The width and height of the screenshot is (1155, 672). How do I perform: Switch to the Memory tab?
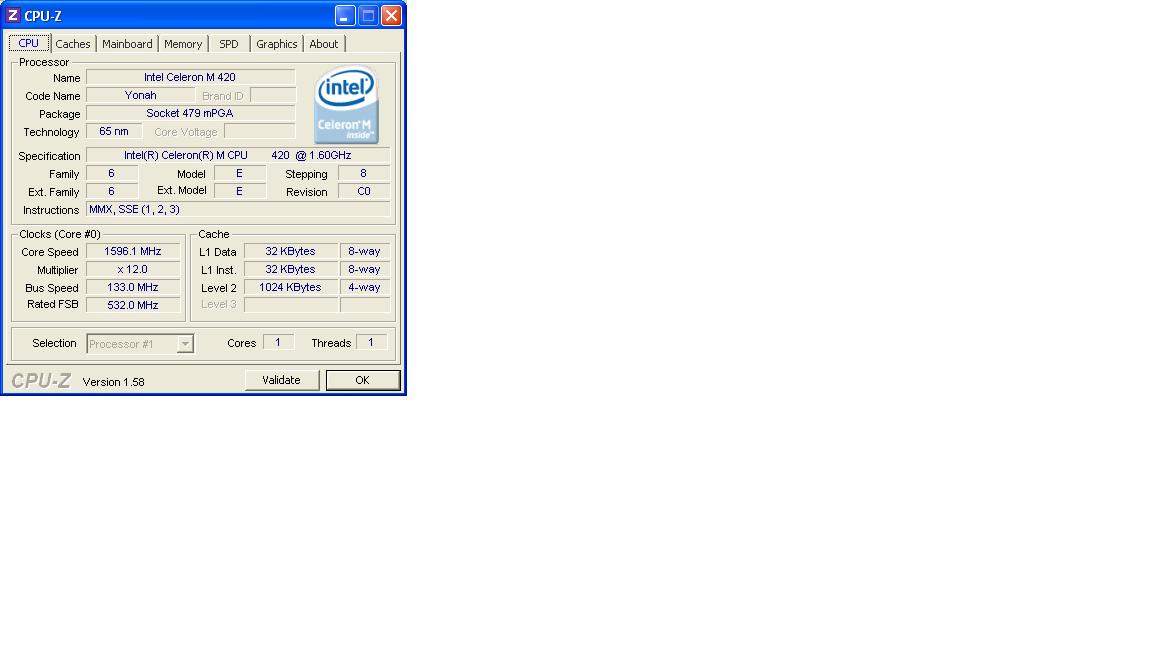tap(183, 44)
